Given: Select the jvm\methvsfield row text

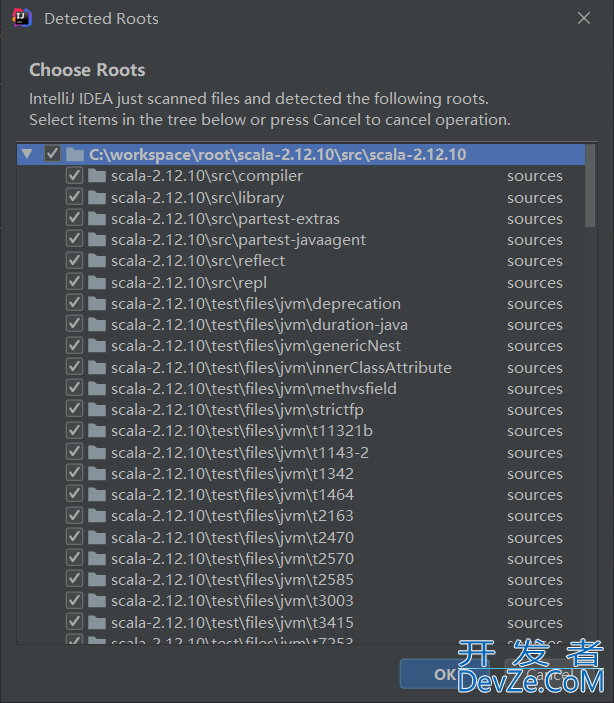Looking at the screenshot, I should [254, 389].
